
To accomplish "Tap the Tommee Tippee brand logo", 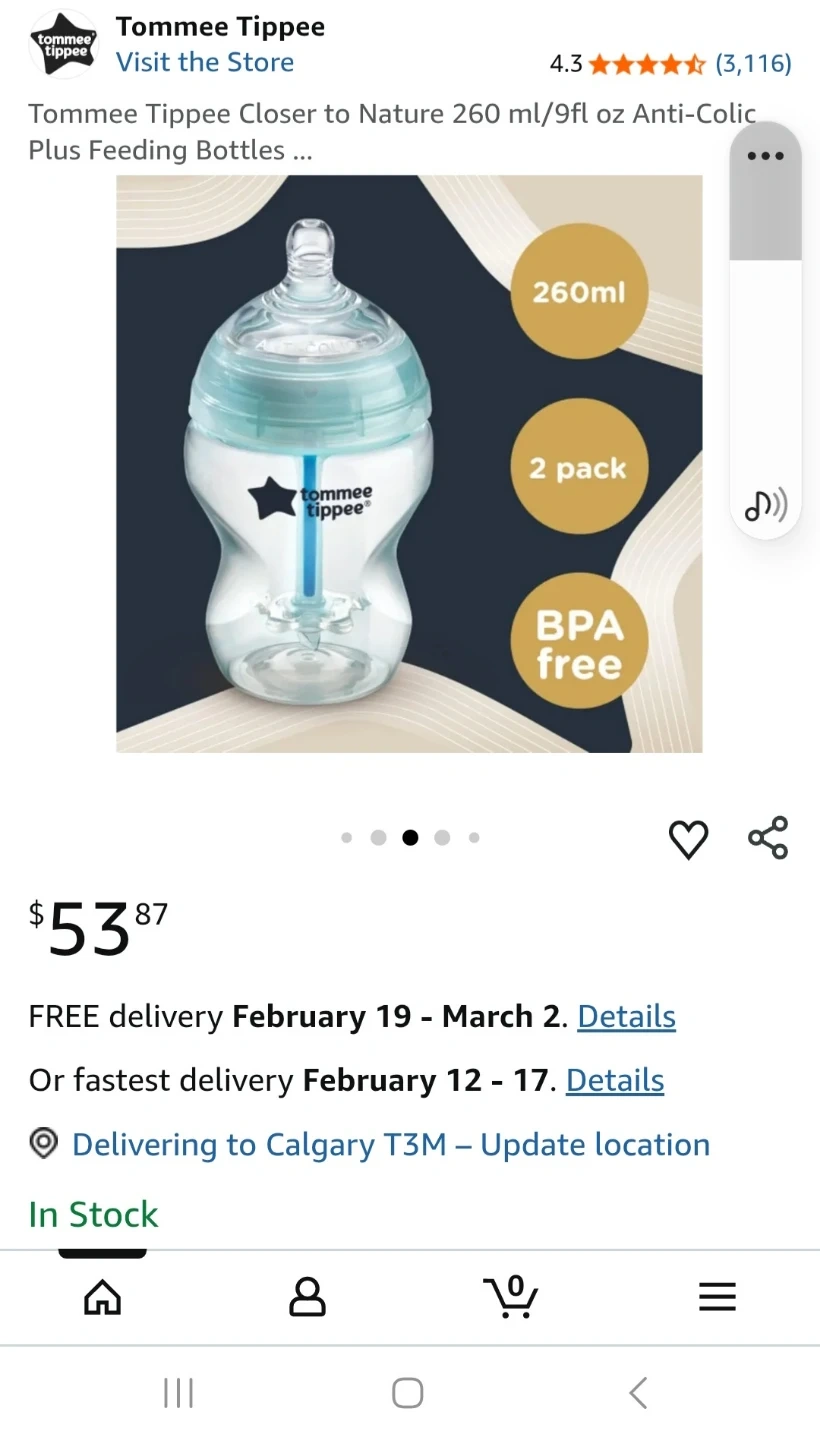I will click(64, 44).
